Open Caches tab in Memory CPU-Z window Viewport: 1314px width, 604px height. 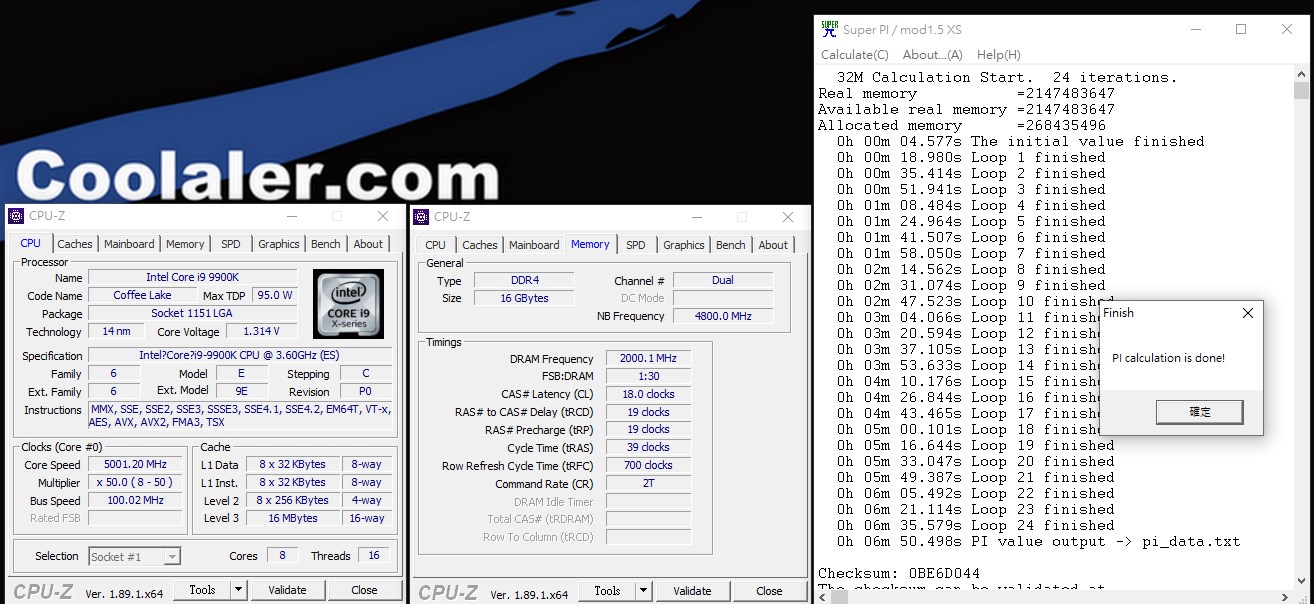tap(480, 245)
